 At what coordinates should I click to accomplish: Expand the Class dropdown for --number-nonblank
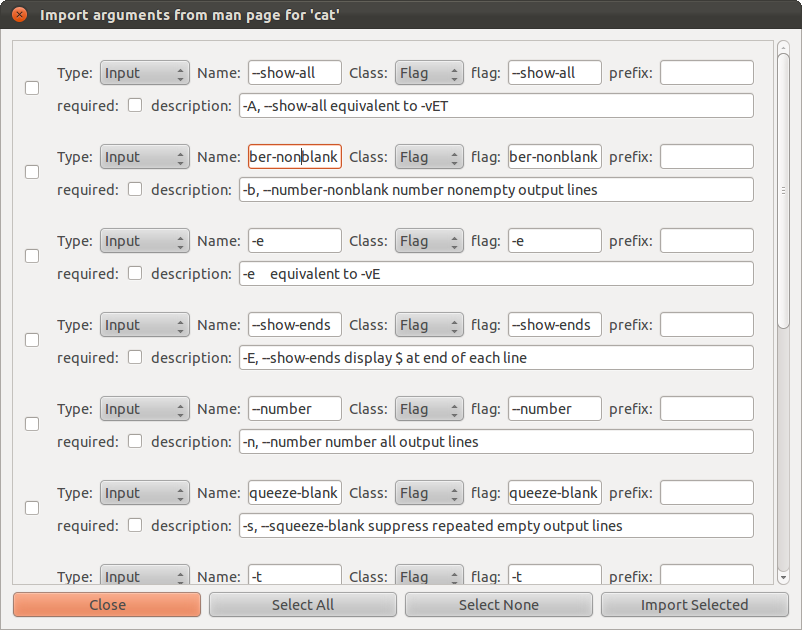click(429, 157)
